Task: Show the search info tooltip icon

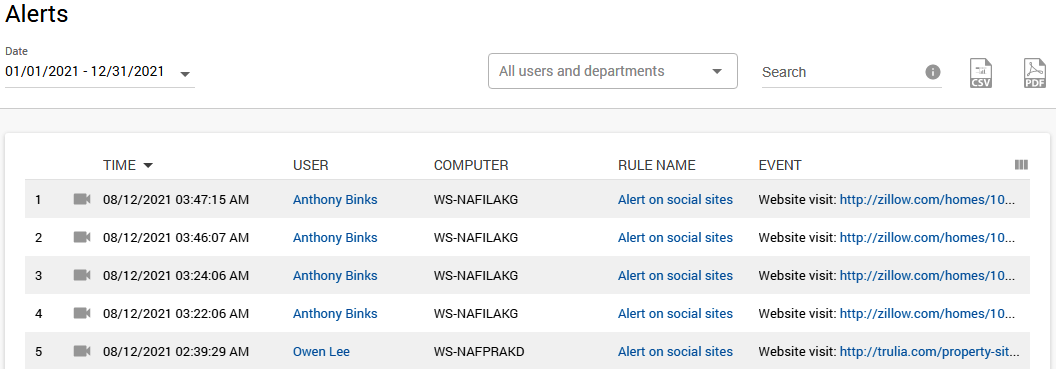Action: pyautogui.click(x=933, y=72)
